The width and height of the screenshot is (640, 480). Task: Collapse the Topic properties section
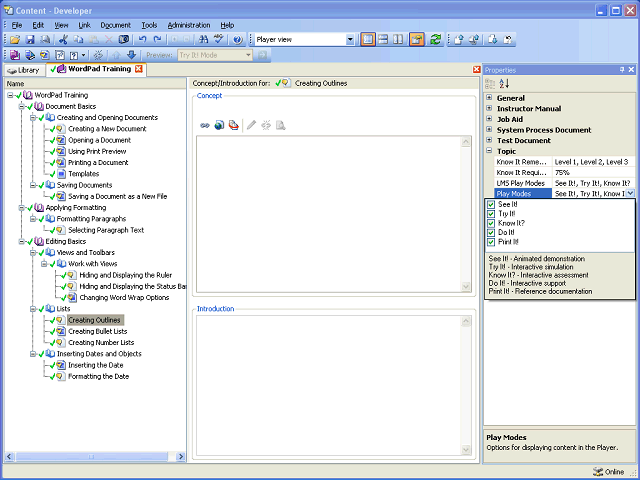tap(489, 151)
